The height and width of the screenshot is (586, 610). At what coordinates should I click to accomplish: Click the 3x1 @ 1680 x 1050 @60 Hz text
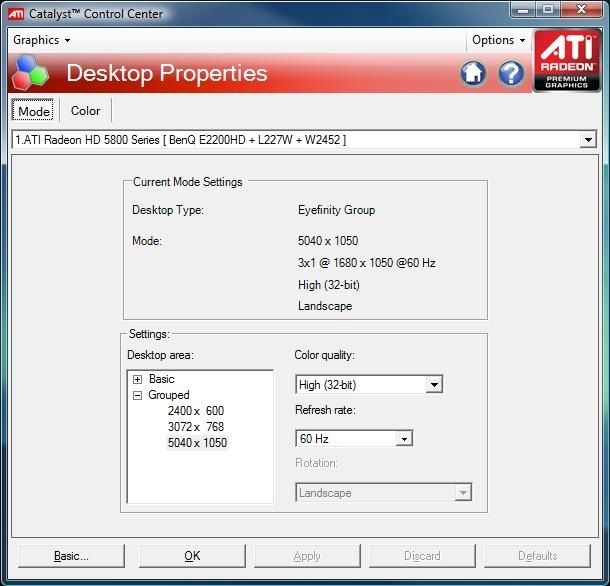pos(366,263)
